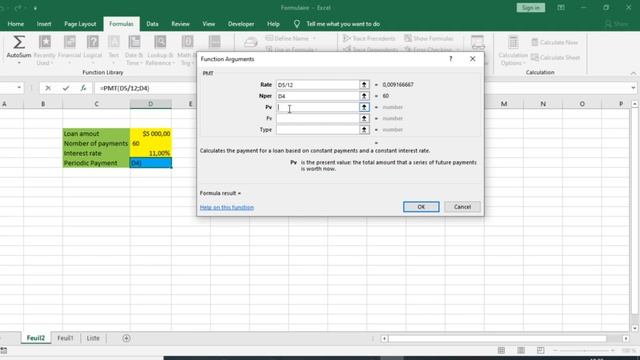This screenshot has height=360, width=640.
Task: Confirm with the OK button
Action: [421, 207]
